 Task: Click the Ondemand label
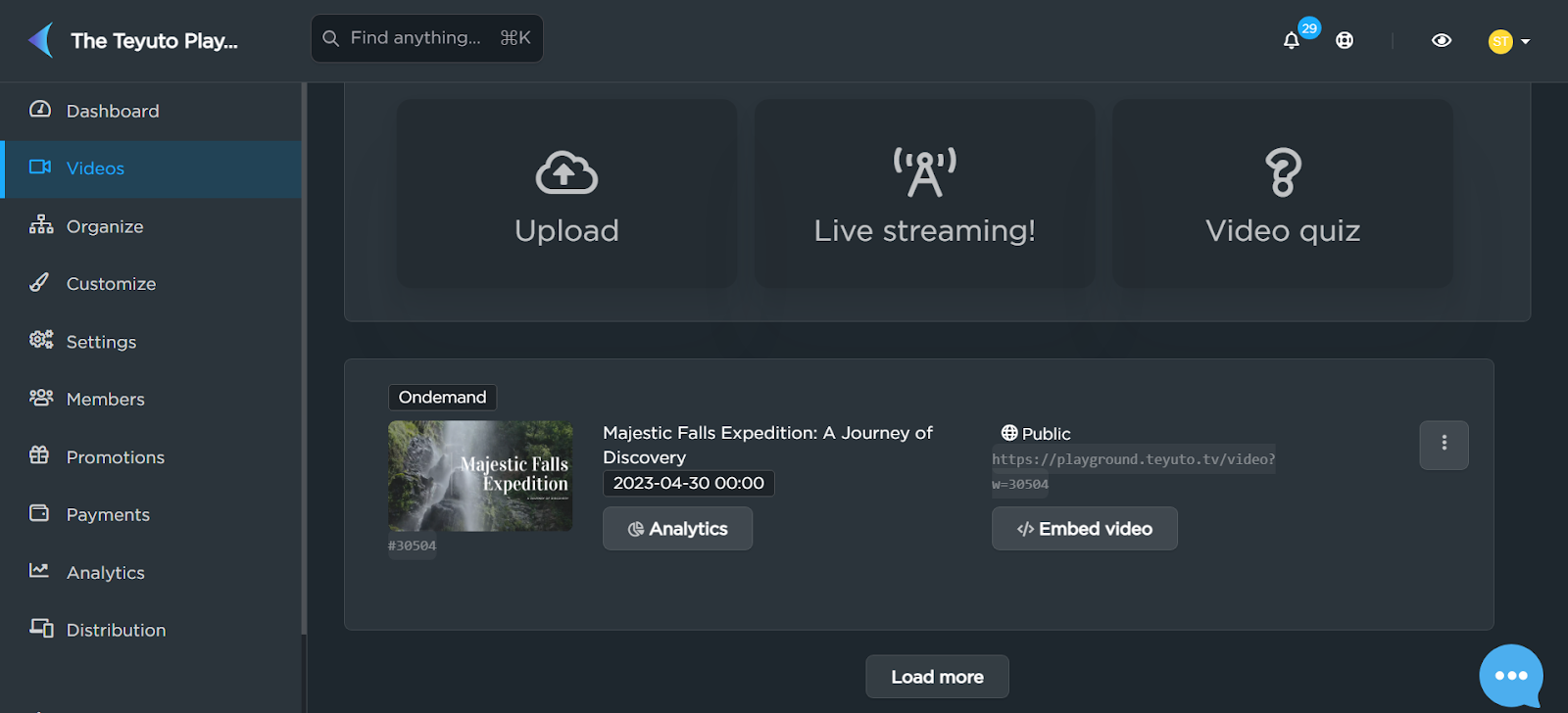(x=442, y=397)
